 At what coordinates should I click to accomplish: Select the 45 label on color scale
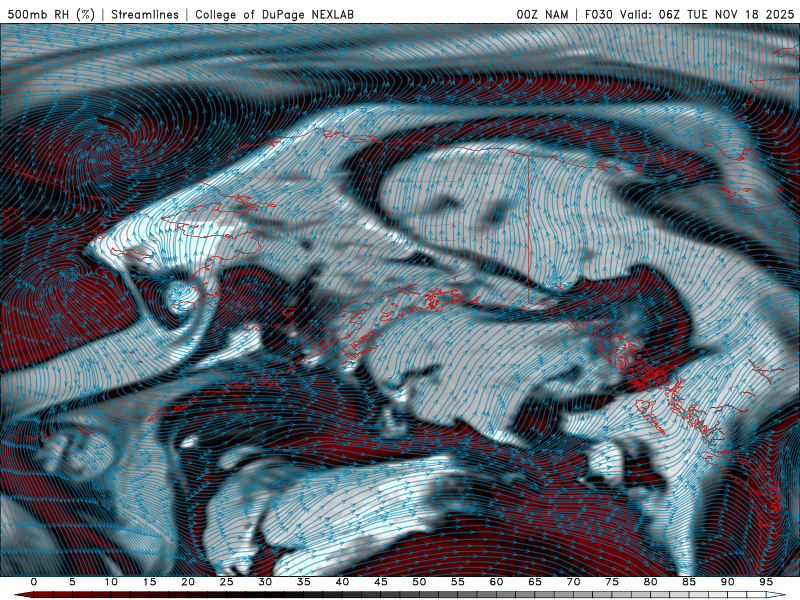pyautogui.click(x=381, y=582)
